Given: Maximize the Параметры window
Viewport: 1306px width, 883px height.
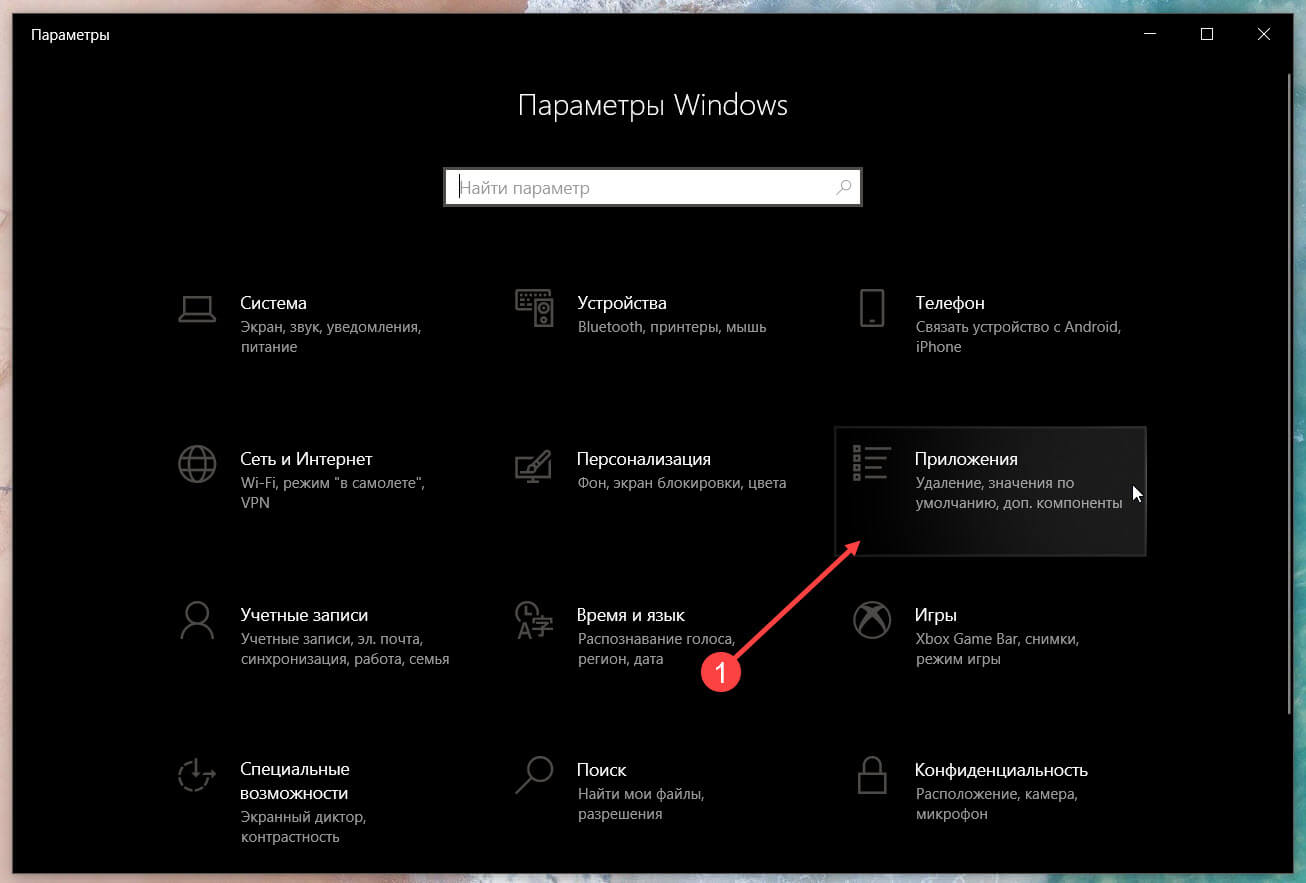Looking at the screenshot, I should tap(1207, 34).
